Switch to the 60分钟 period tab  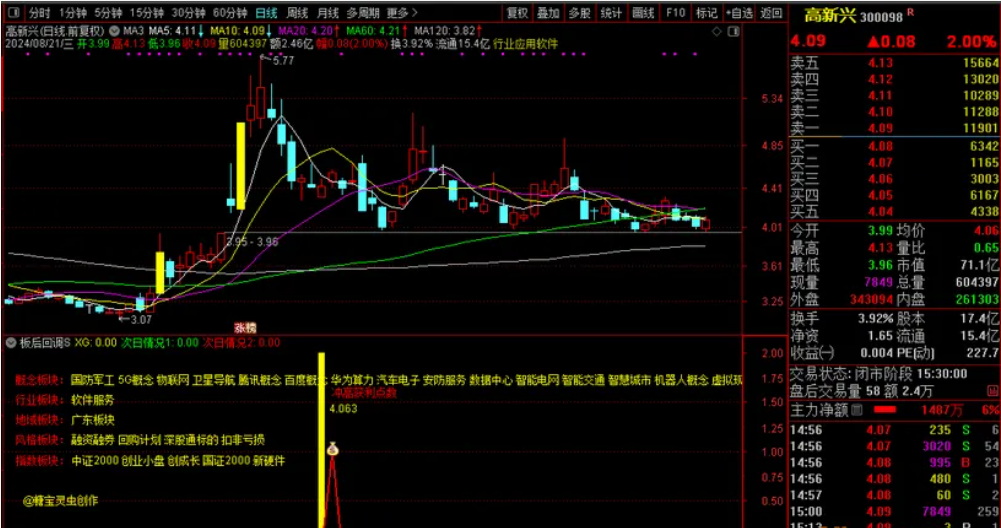[x=230, y=14]
